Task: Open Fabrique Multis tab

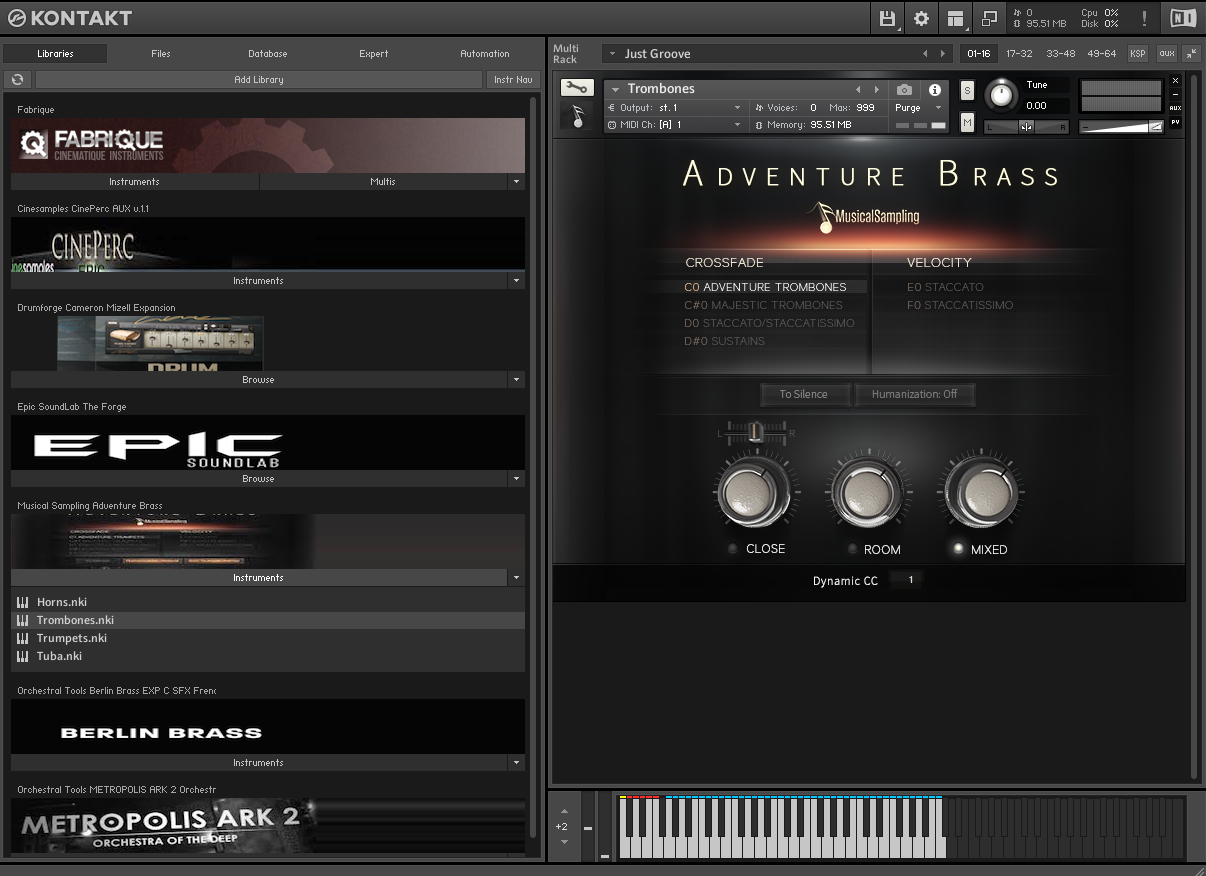Action: coord(383,182)
